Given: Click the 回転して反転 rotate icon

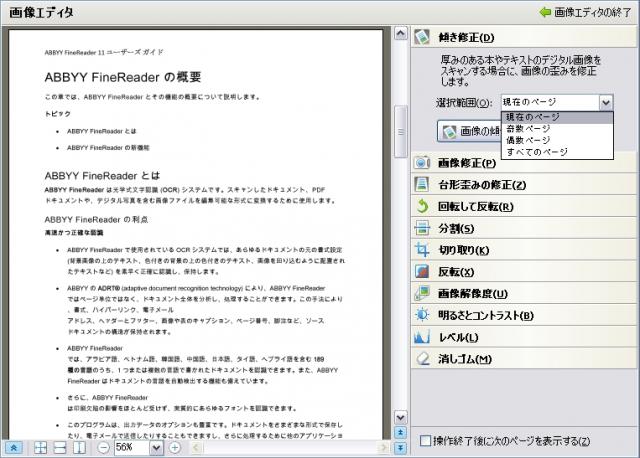Looking at the screenshot, I should click(x=422, y=206).
